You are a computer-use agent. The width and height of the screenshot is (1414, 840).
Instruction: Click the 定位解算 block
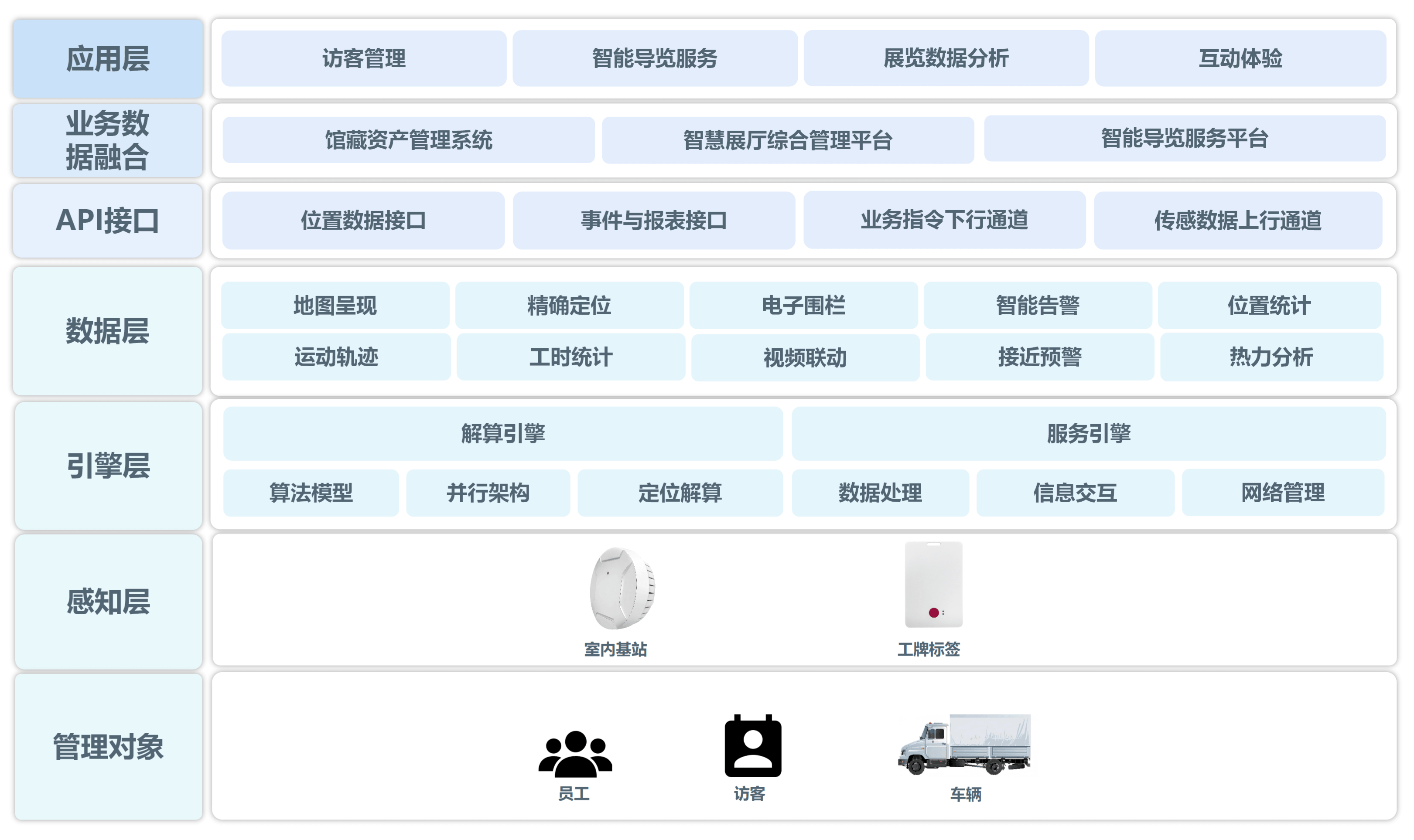(x=680, y=493)
